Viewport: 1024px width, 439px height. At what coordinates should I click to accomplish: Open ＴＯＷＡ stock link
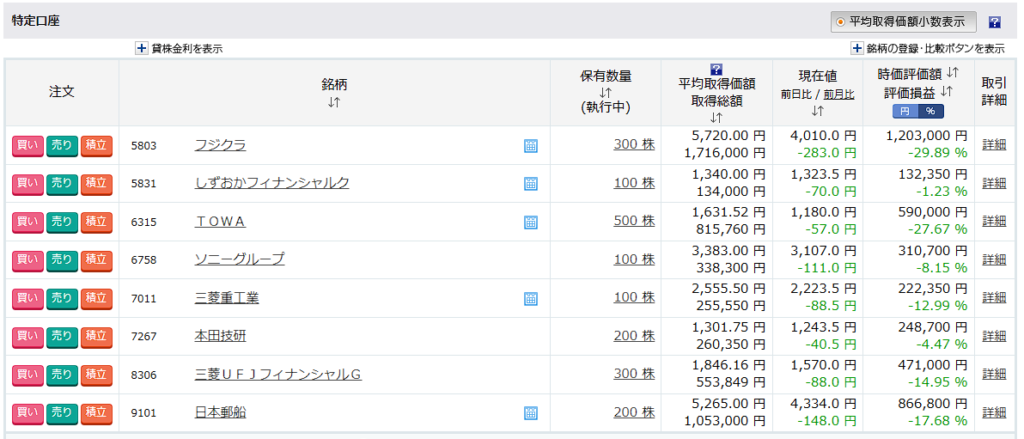[220, 222]
